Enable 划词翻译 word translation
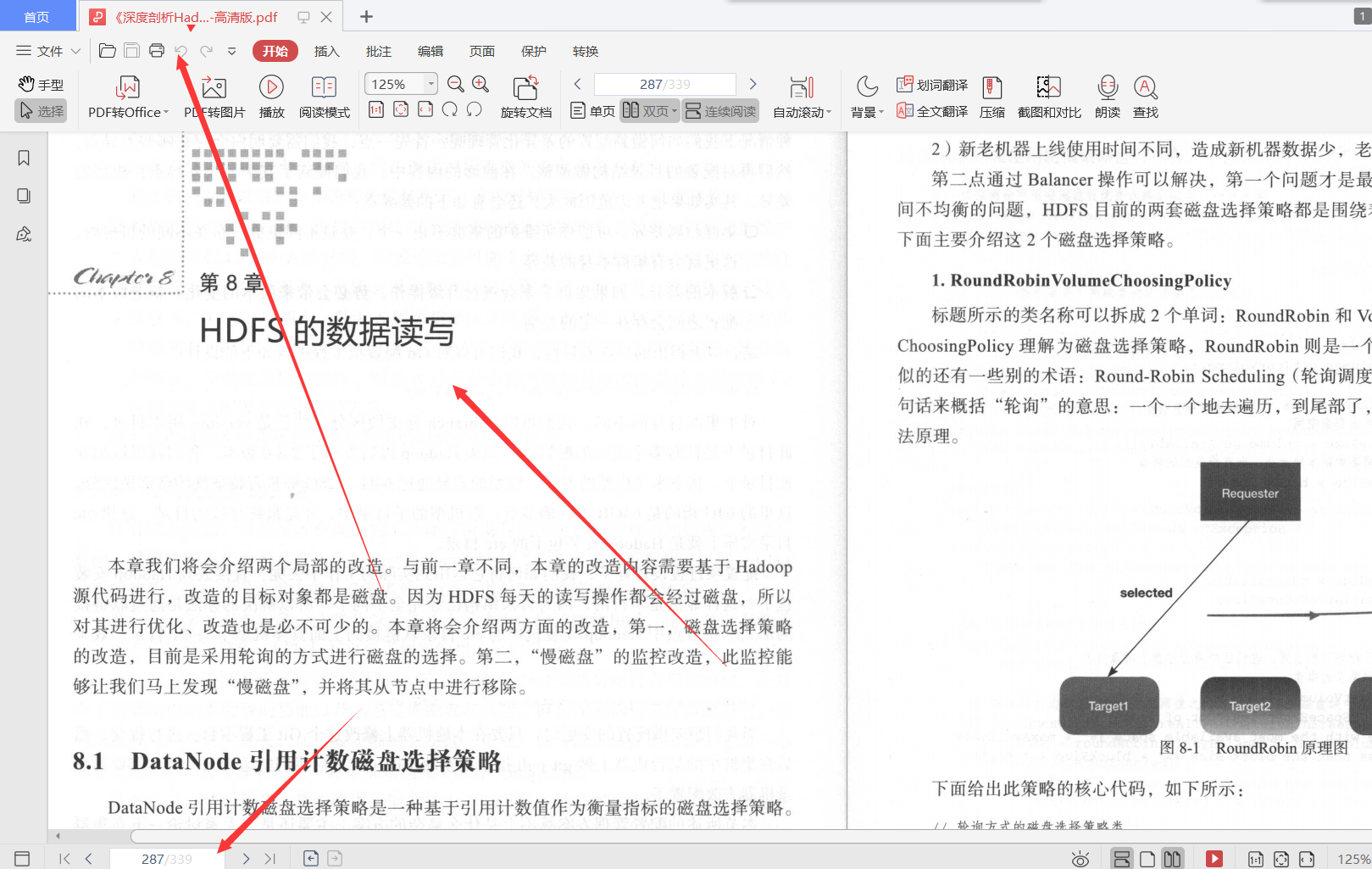Screen dimensions: 1372x869 [932, 85]
